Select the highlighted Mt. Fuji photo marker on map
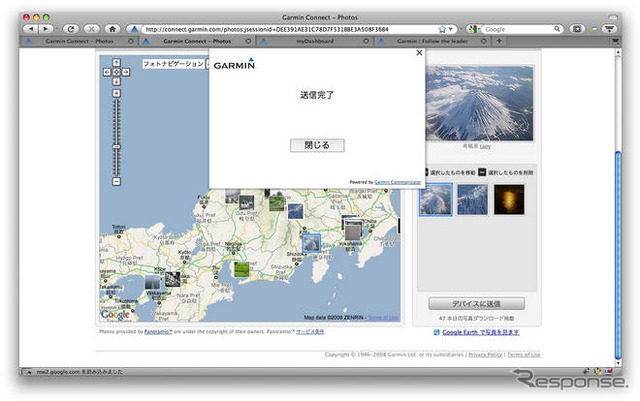The width and height of the screenshot is (640, 401). pos(311,243)
